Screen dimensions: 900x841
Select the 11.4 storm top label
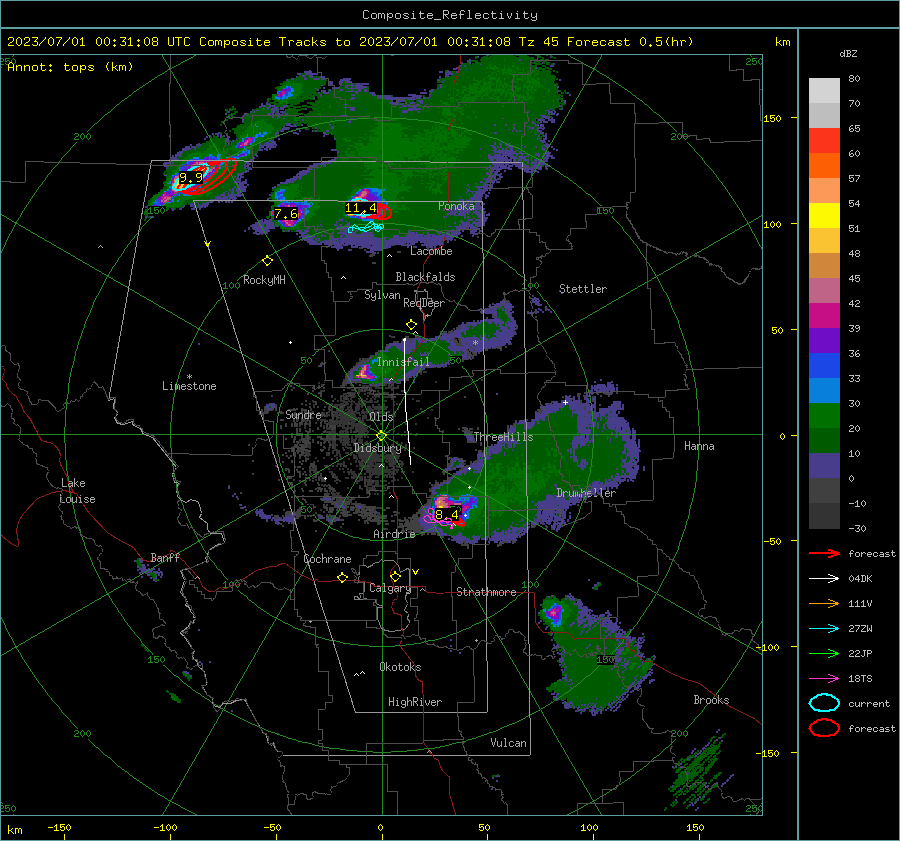pyautogui.click(x=361, y=208)
